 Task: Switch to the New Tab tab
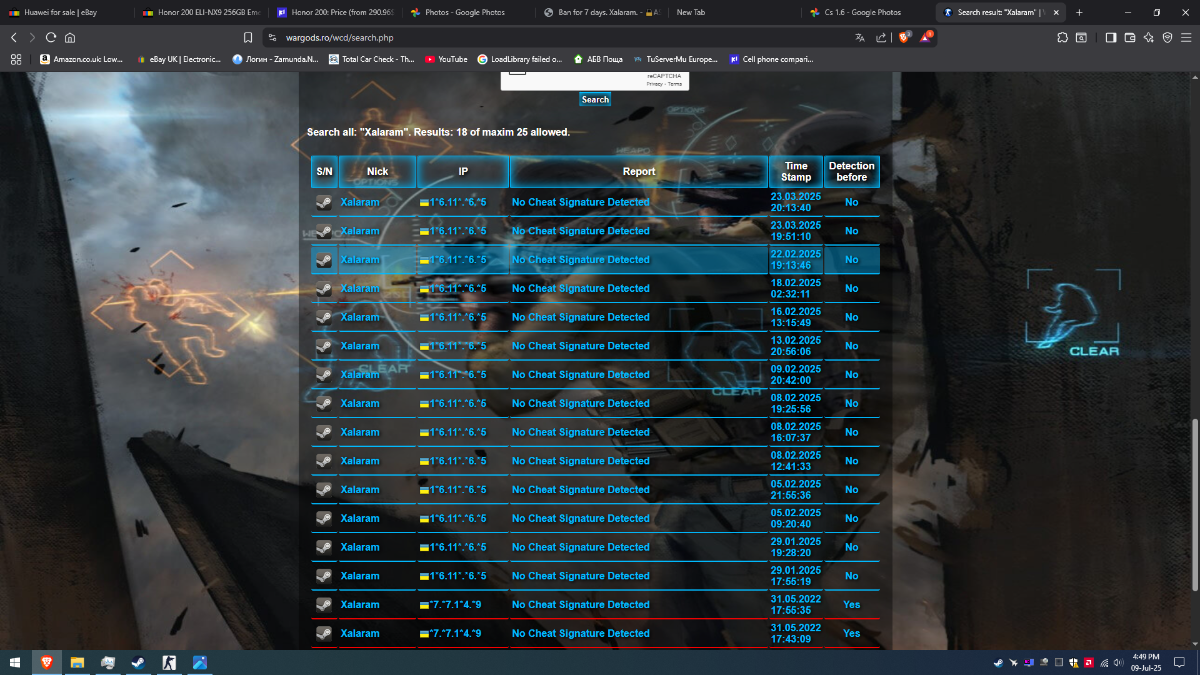pyautogui.click(x=735, y=12)
